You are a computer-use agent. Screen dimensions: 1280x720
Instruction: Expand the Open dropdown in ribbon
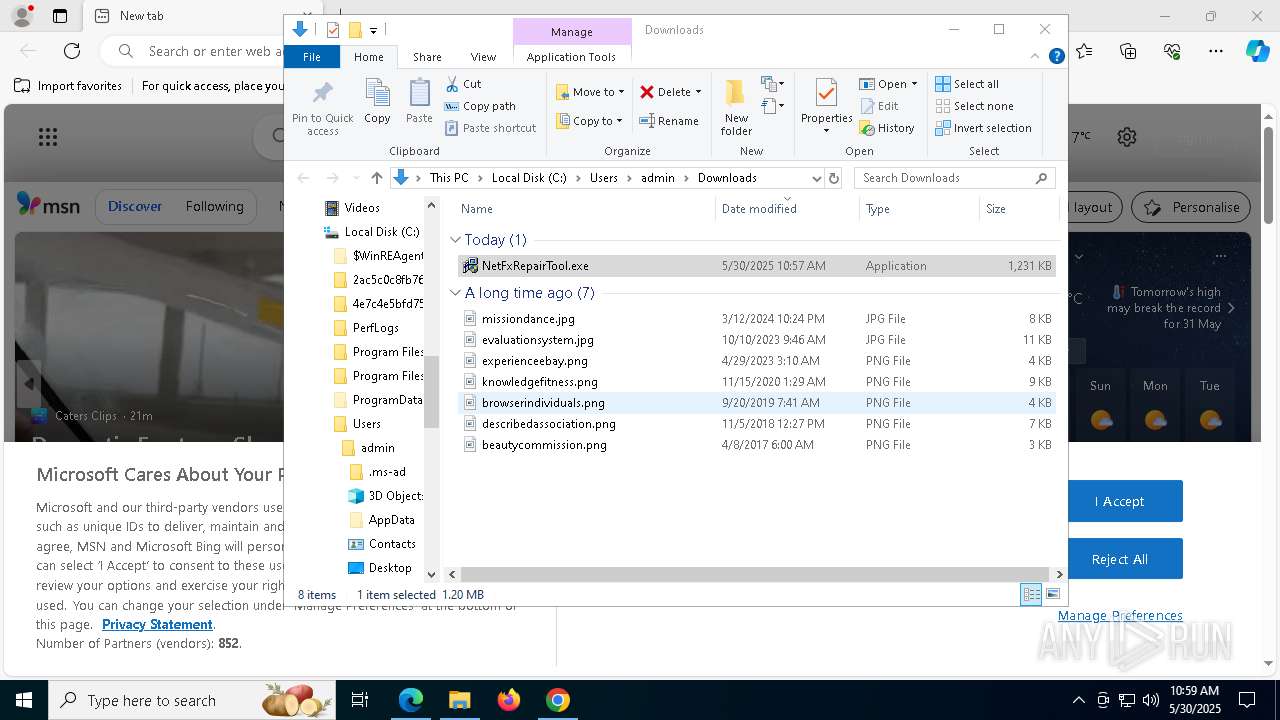(914, 84)
